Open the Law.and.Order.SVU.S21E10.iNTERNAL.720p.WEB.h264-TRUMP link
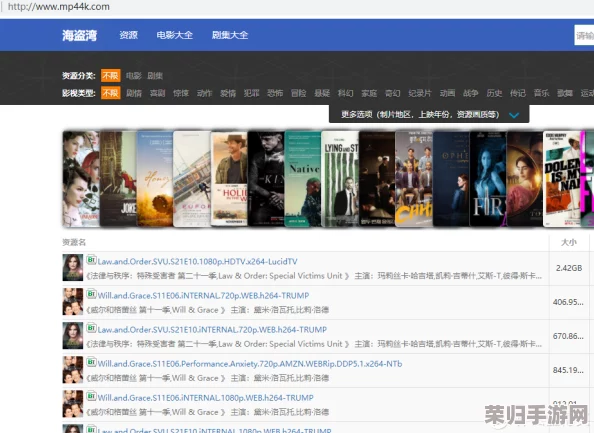This screenshot has width=594, height=433. [212, 330]
